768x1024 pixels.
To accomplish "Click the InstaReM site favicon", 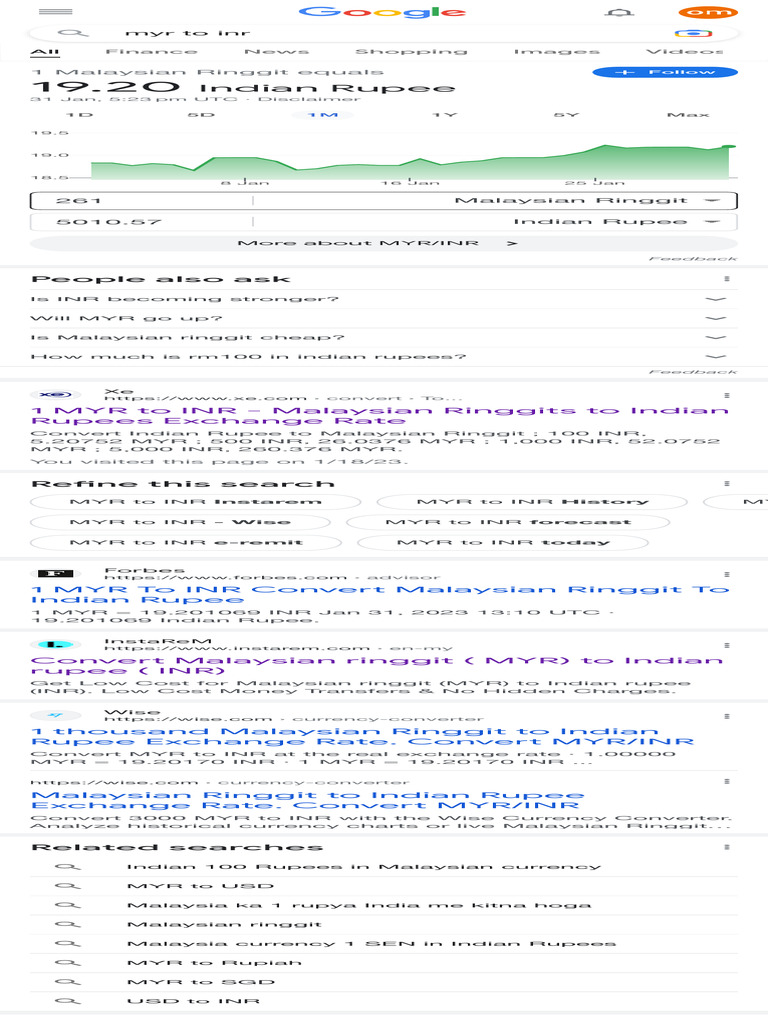I will coord(56,645).
